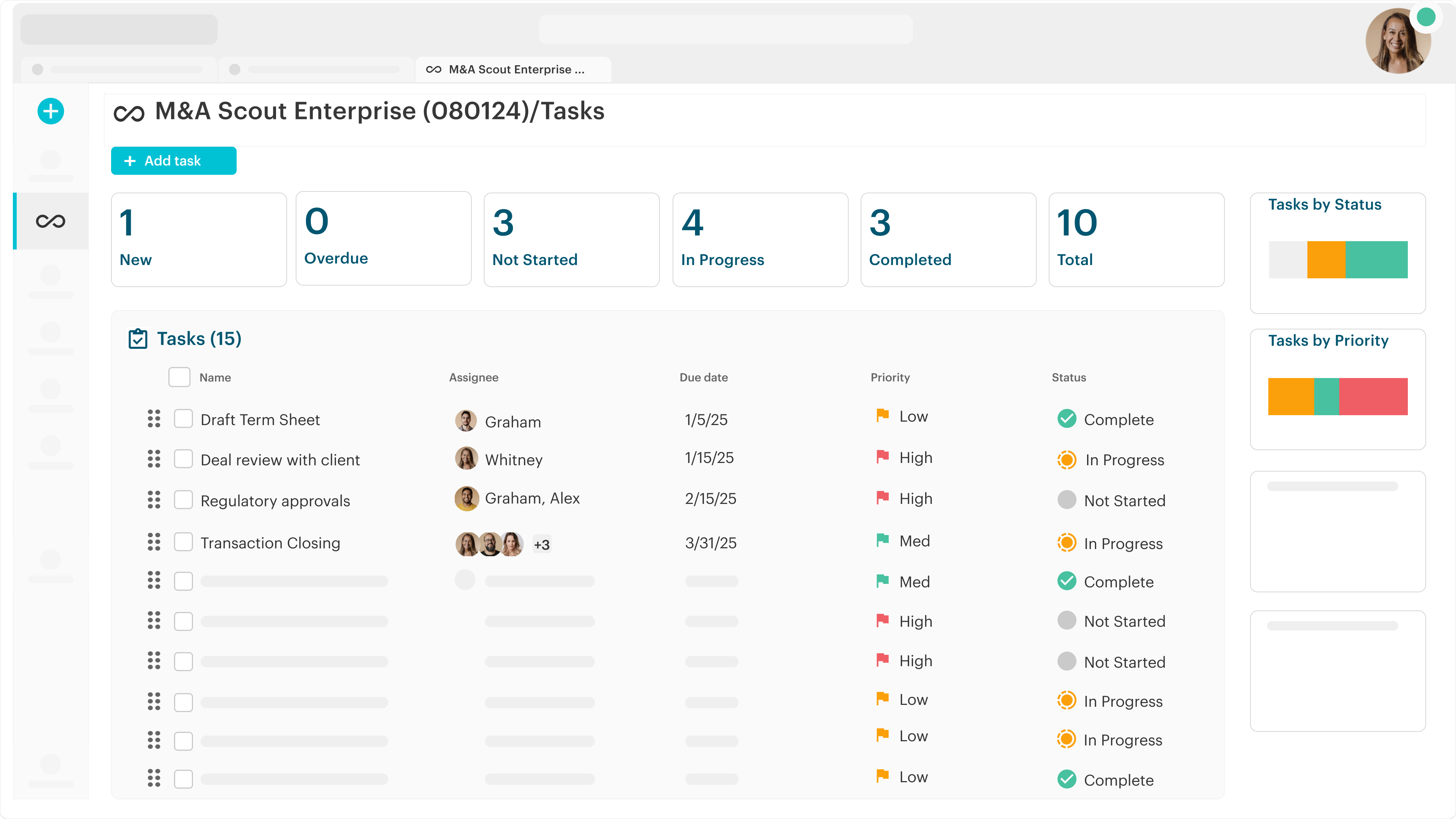Screen dimensions: 1456x819
Task: Open the user profile avatar at top right
Action: 1398,41
